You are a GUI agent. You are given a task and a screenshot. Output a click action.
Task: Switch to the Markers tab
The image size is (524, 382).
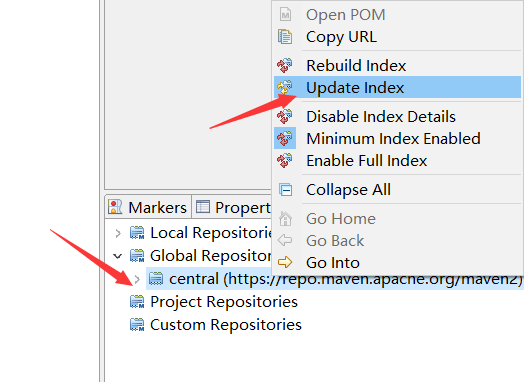click(148, 207)
